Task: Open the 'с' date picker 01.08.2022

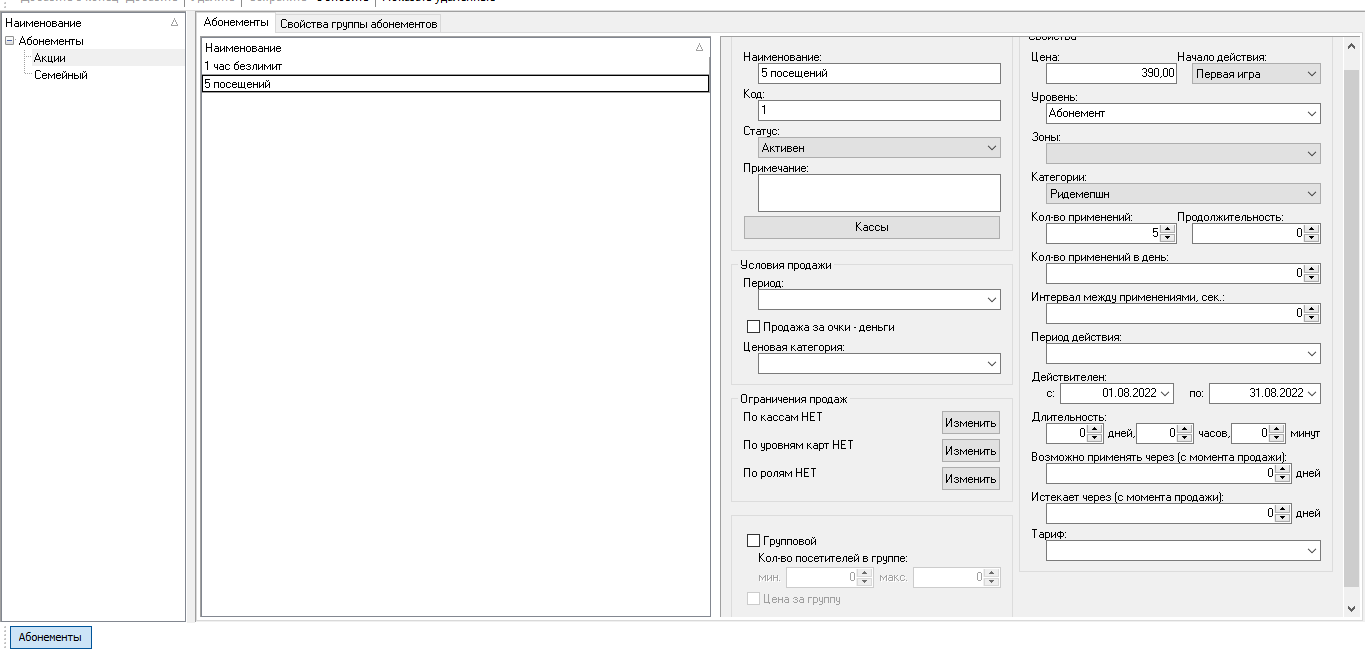Action: (1118, 394)
